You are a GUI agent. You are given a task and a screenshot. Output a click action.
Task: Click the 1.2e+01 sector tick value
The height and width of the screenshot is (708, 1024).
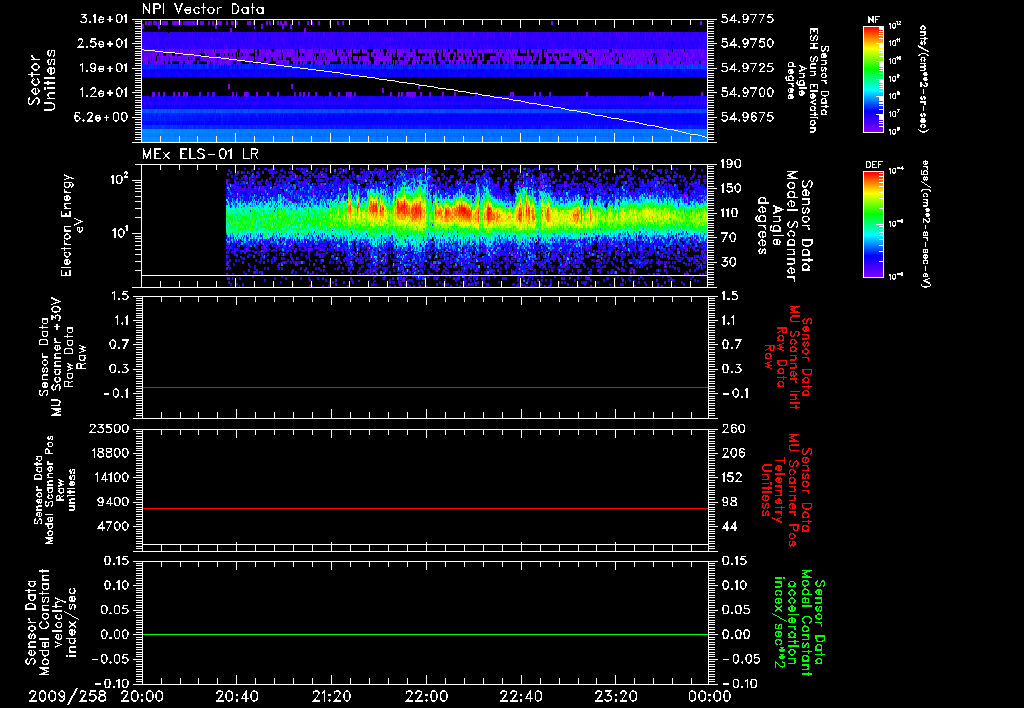(103, 93)
